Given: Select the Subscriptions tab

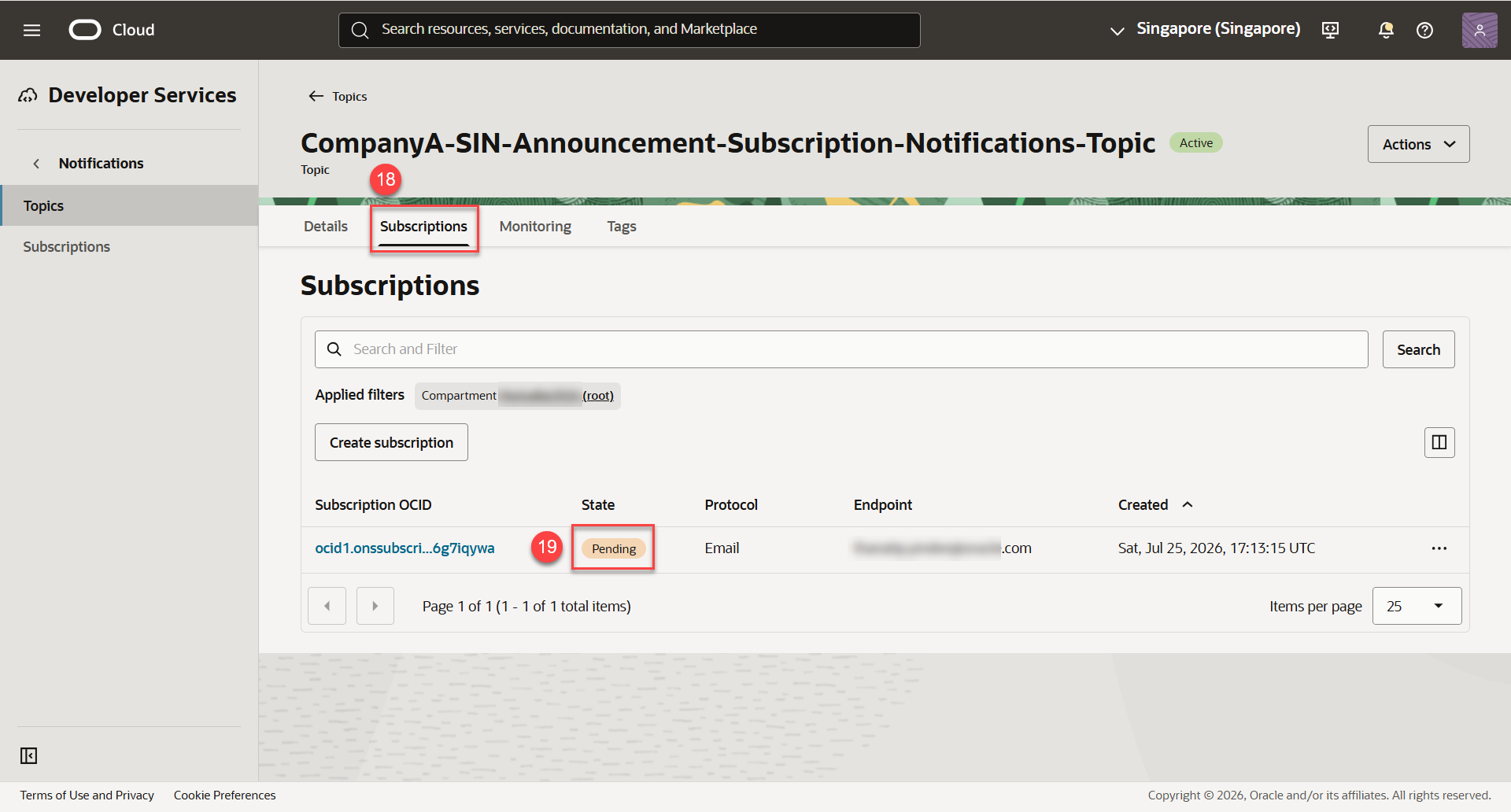Looking at the screenshot, I should click(x=423, y=227).
